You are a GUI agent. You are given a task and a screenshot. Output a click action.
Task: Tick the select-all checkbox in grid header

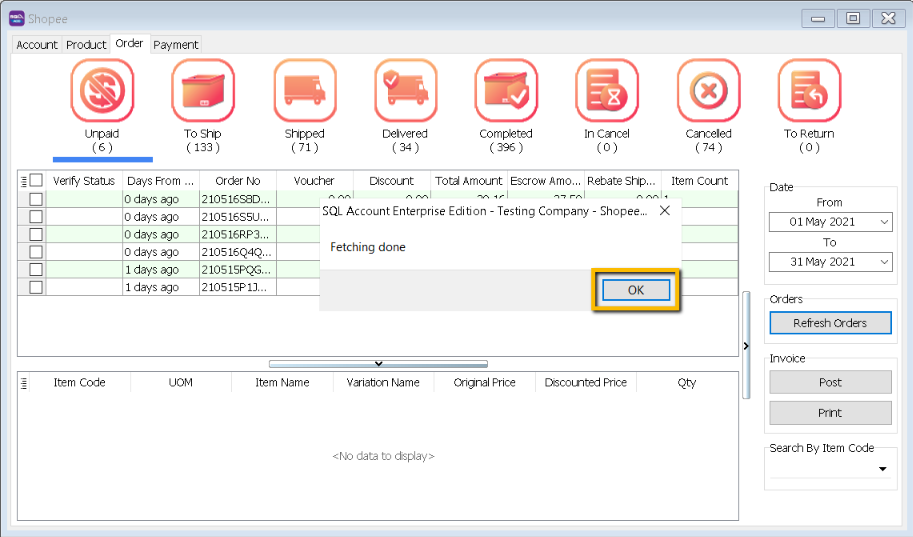[36, 181]
